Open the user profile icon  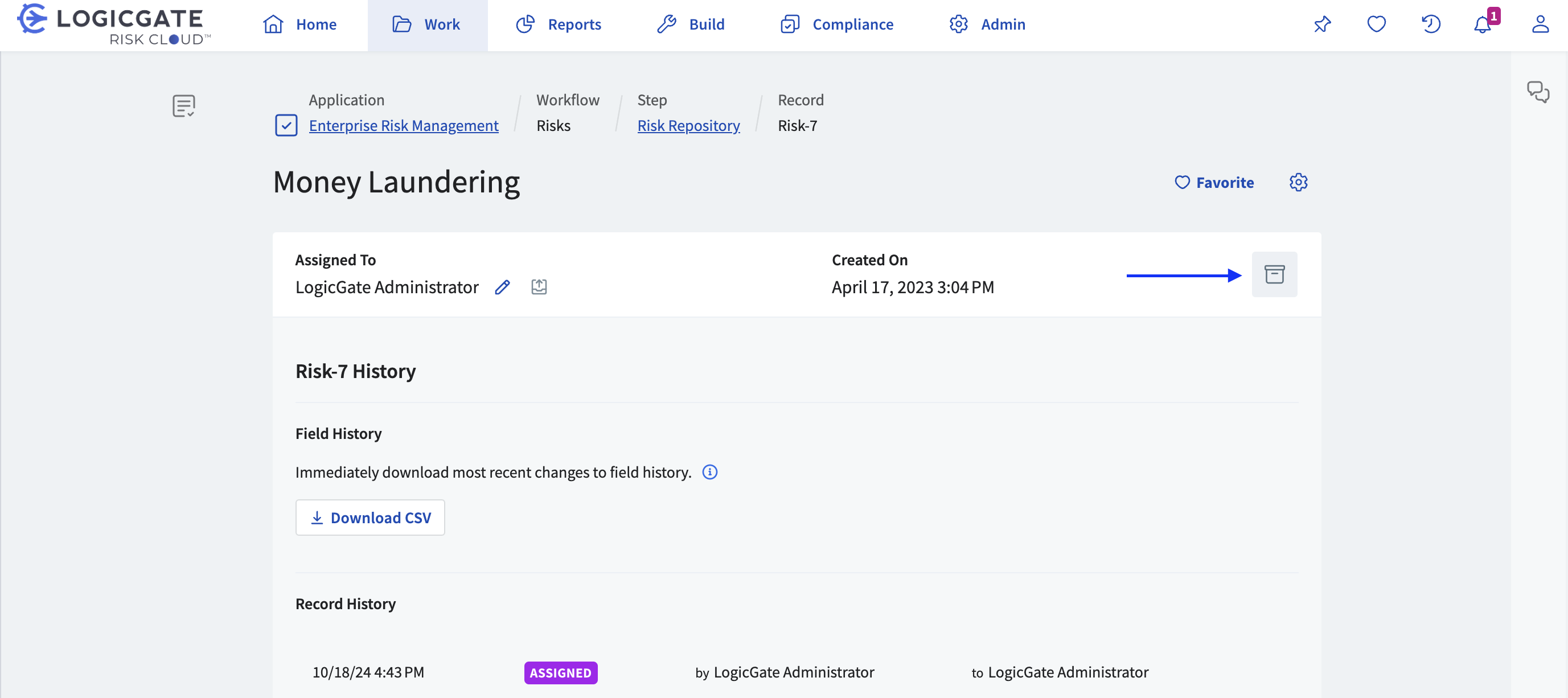[x=1540, y=24]
